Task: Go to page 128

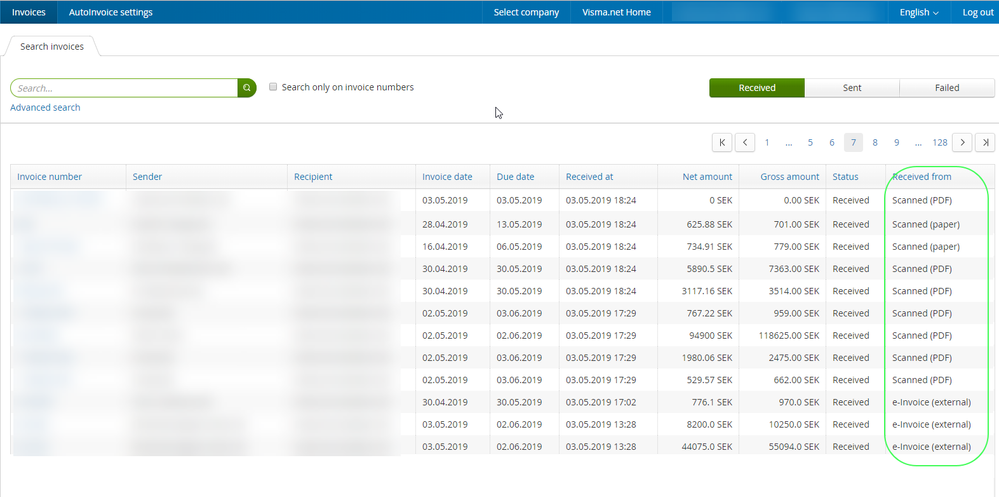Action: click(940, 143)
